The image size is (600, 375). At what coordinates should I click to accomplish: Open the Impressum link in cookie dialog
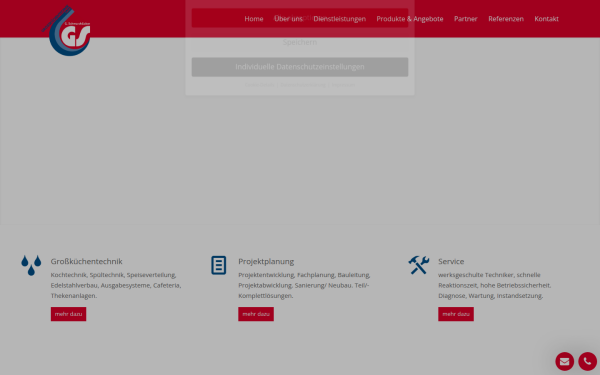click(343, 85)
